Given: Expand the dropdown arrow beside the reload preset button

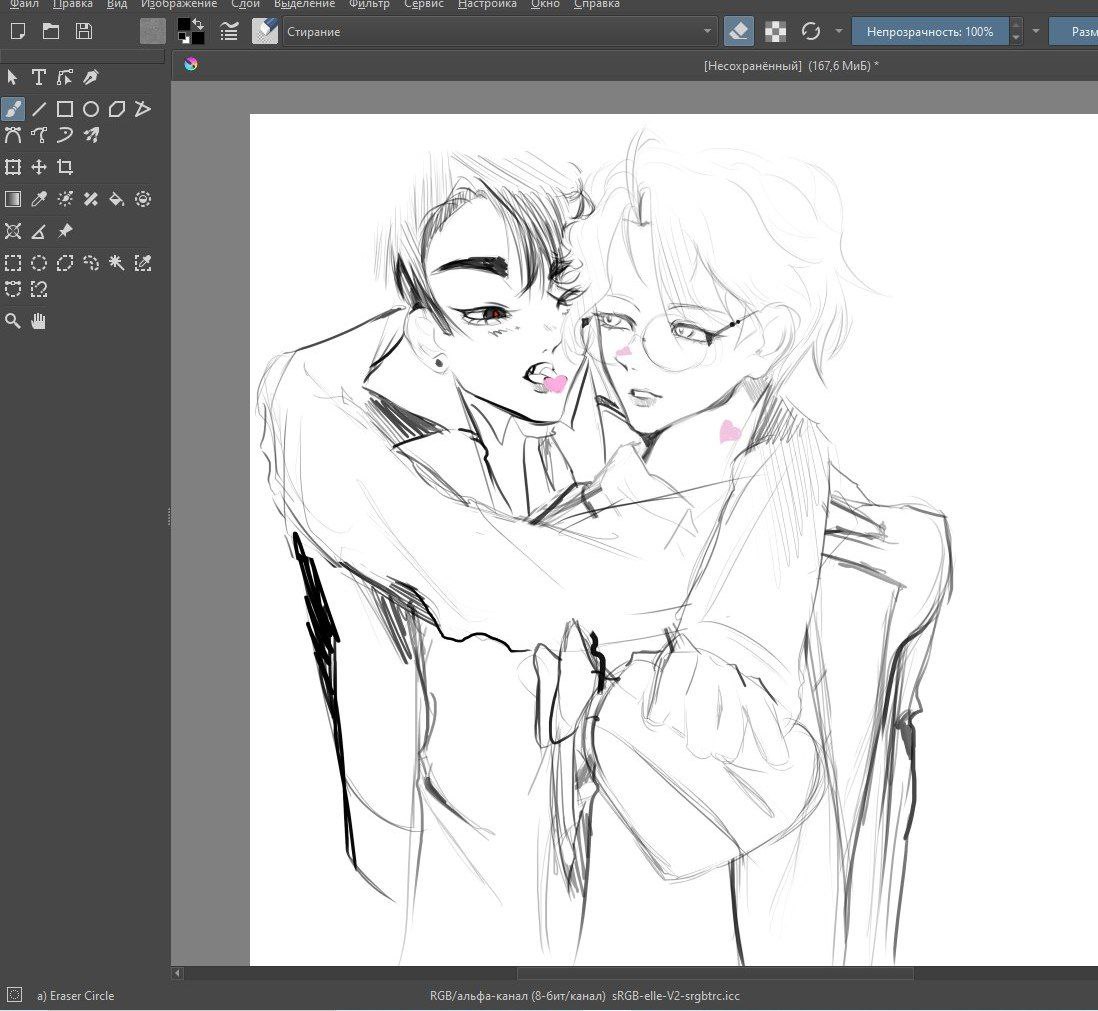Looking at the screenshot, I should click(839, 31).
